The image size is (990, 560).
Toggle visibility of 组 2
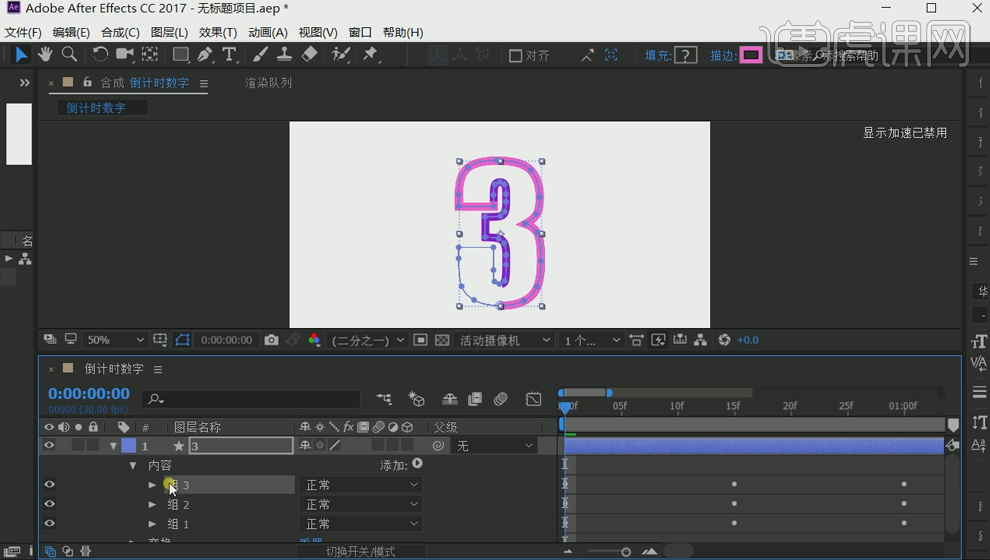tap(49, 504)
